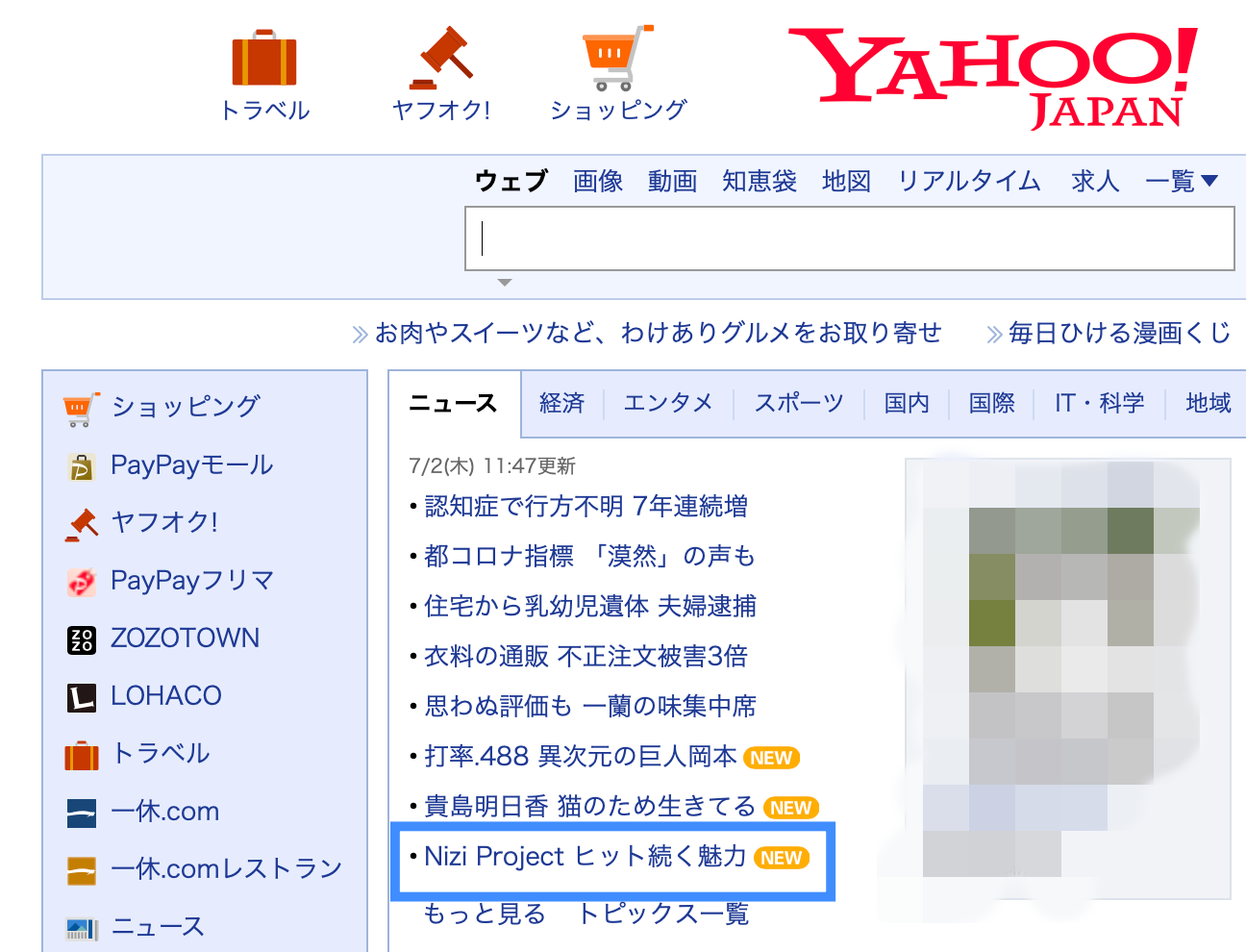Open the blurred news thumbnail image

click(1067, 679)
